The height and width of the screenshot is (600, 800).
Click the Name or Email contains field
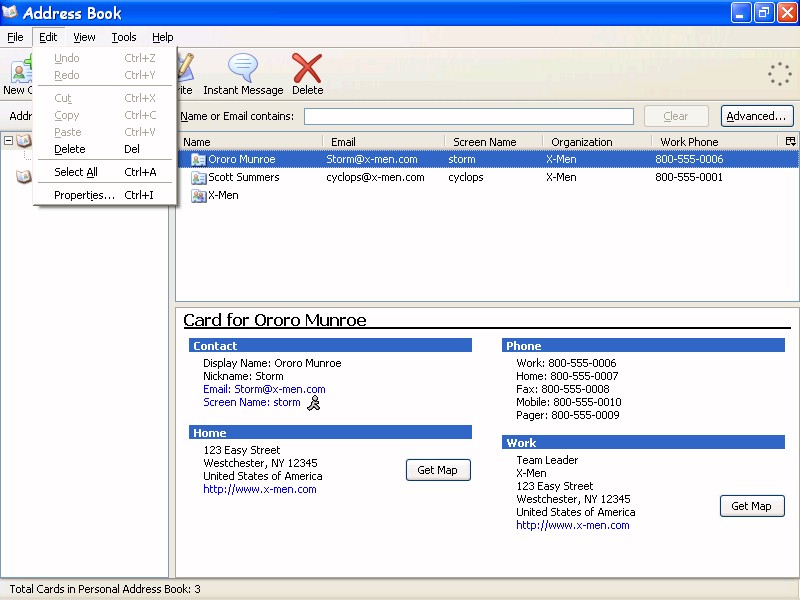(468, 116)
